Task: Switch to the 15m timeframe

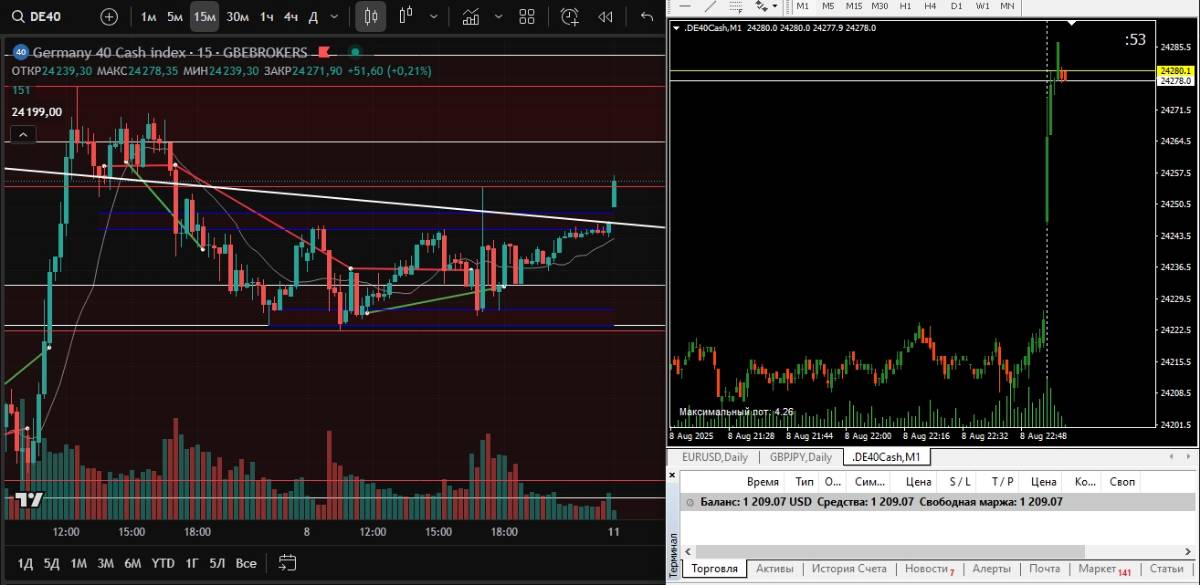Action: pos(205,17)
